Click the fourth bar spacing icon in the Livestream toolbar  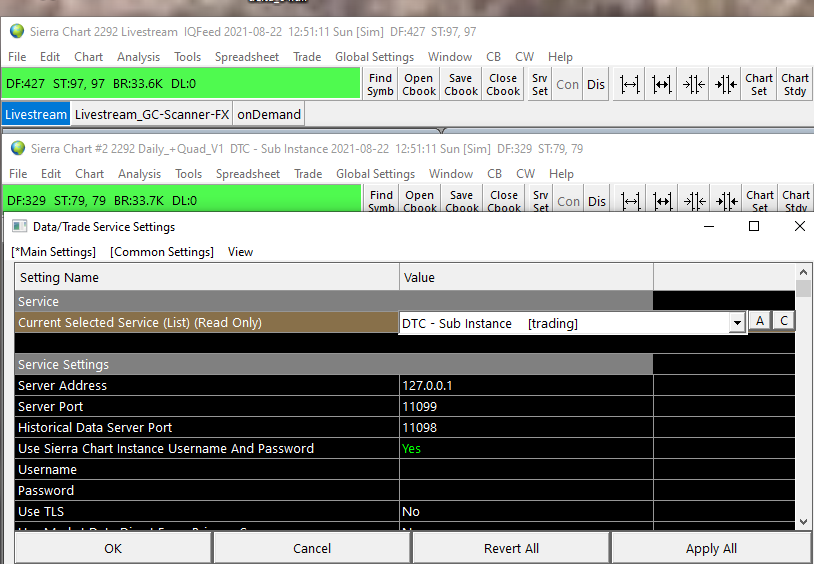pyautogui.click(x=725, y=84)
